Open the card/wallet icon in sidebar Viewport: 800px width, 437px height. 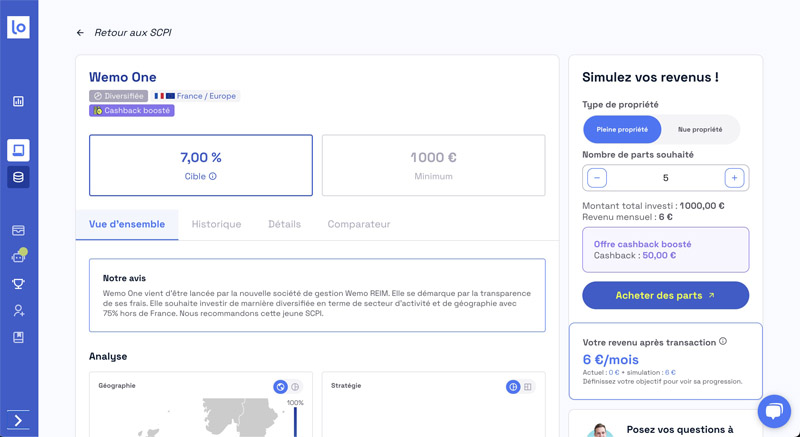pyautogui.click(x=18, y=230)
